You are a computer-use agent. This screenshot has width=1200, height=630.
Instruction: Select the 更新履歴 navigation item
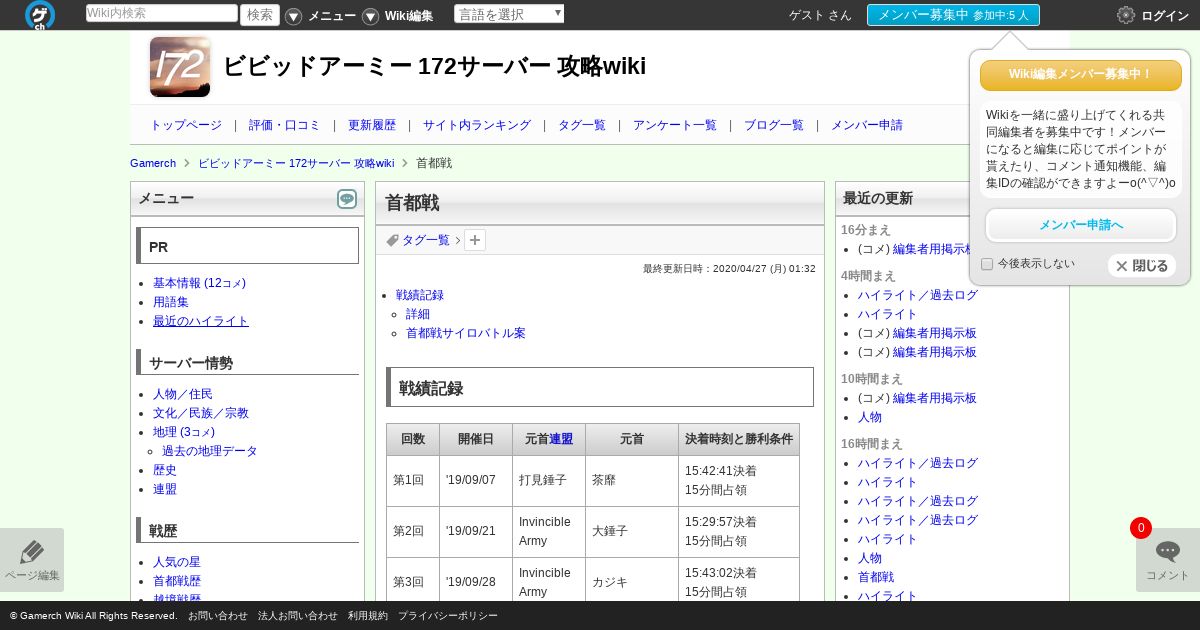pyautogui.click(x=372, y=125)
